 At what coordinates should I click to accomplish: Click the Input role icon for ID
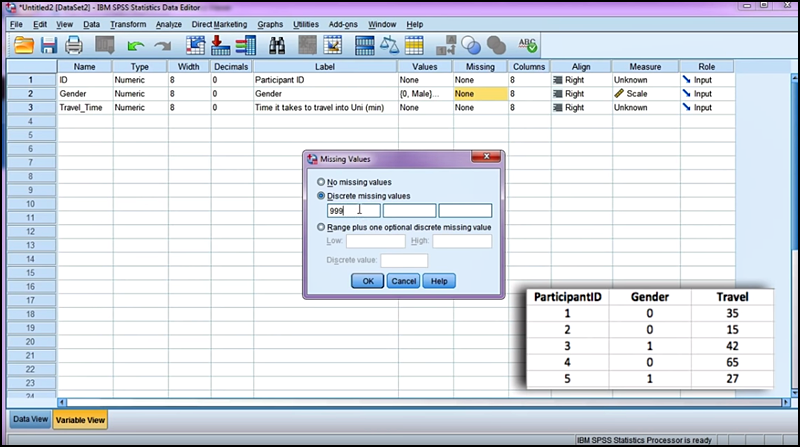point(686,80)
